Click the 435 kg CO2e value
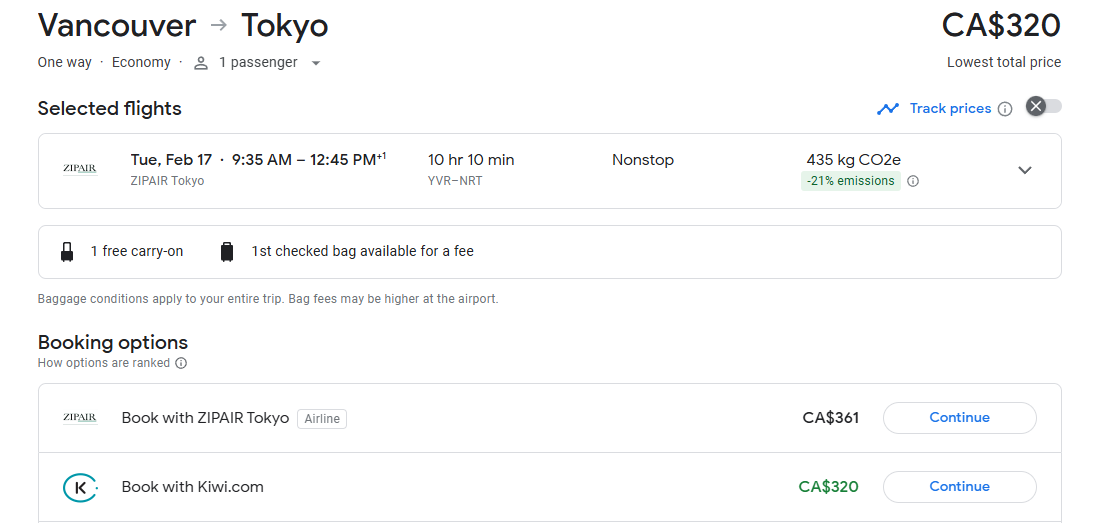1113x523 pixels. click(x=853, y=160)
